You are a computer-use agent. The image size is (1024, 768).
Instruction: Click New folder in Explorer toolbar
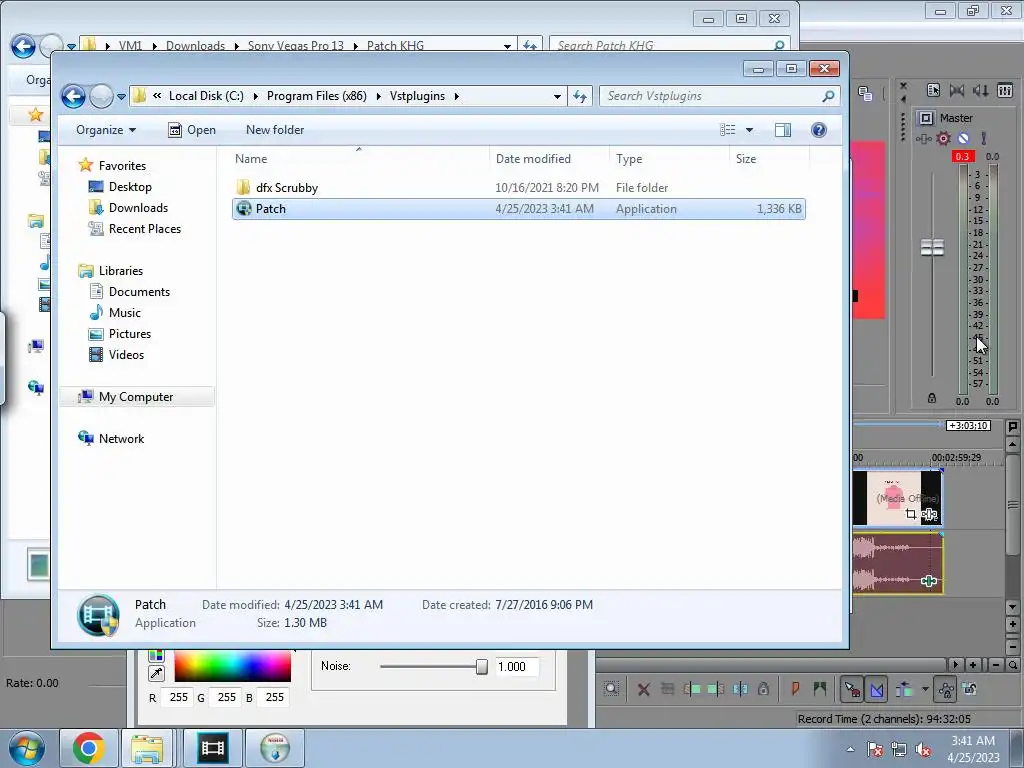coord(275,130)
